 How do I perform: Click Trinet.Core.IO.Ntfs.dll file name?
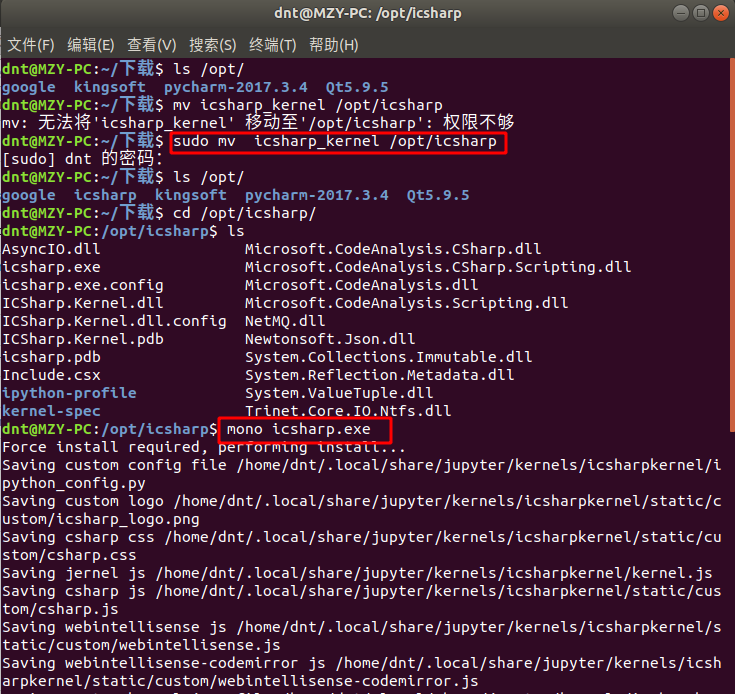[x=348, y=411]
